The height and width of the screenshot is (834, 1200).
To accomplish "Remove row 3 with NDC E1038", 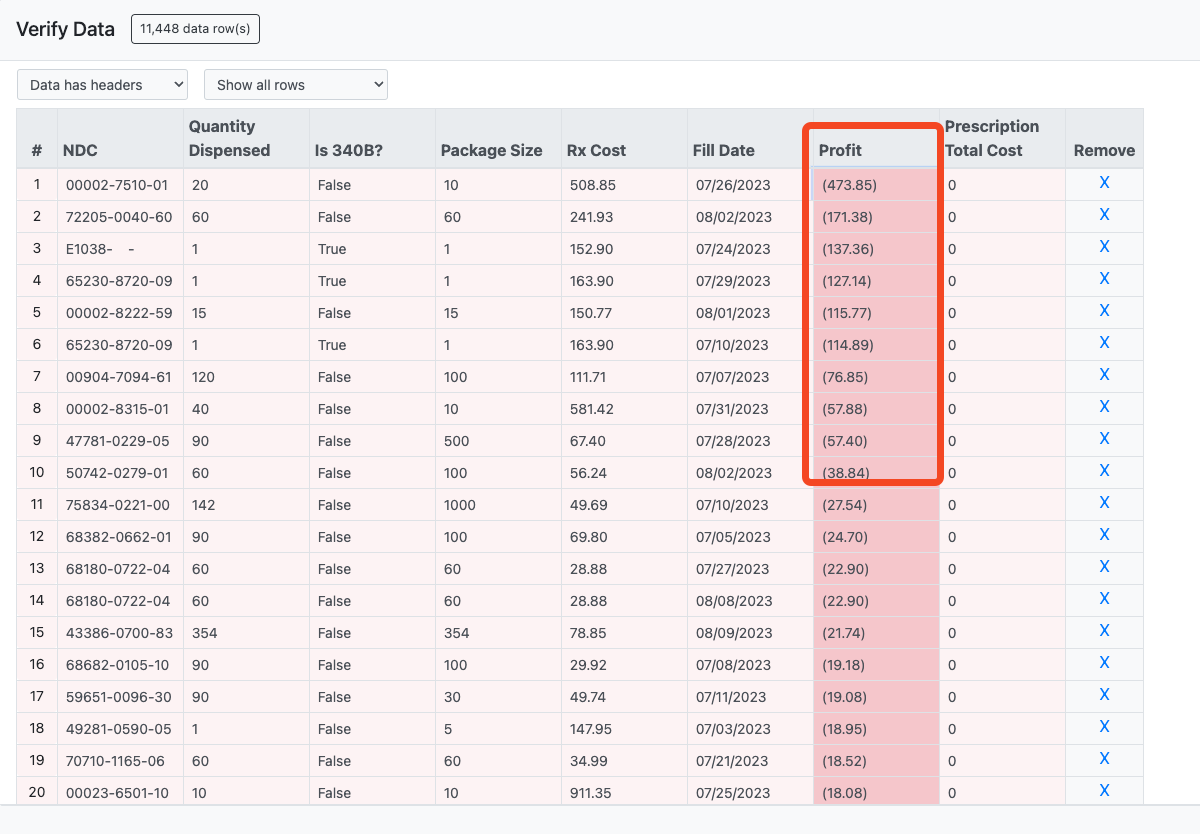I will pyautogui.click(x=1103, y=246).
